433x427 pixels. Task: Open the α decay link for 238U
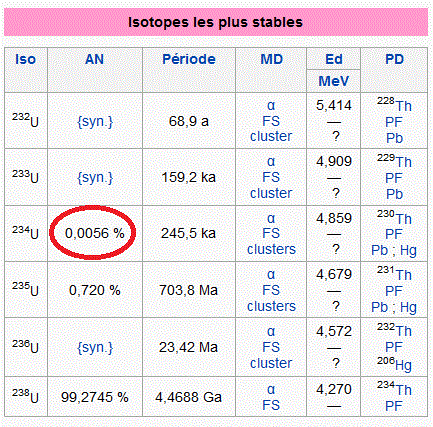point(271,390)
